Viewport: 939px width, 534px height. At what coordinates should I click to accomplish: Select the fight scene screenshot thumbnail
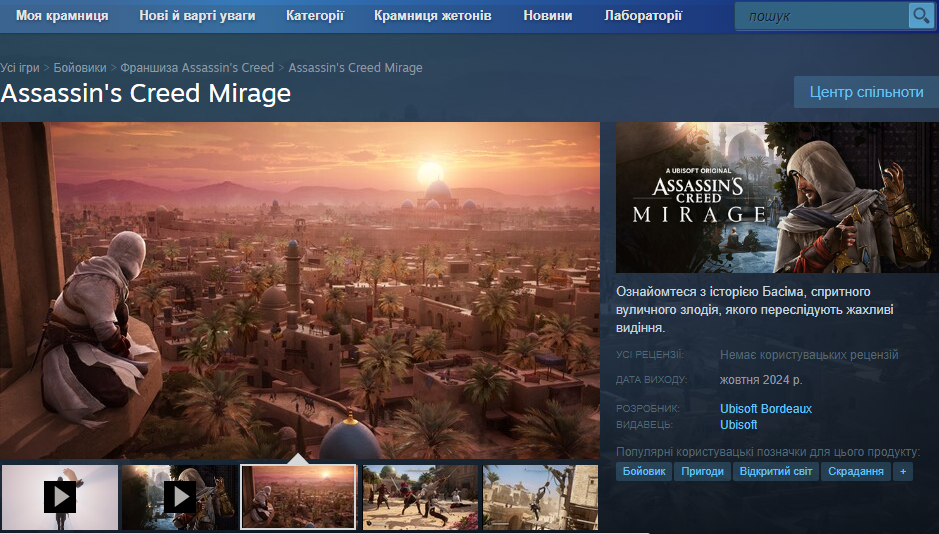[420, 496]
